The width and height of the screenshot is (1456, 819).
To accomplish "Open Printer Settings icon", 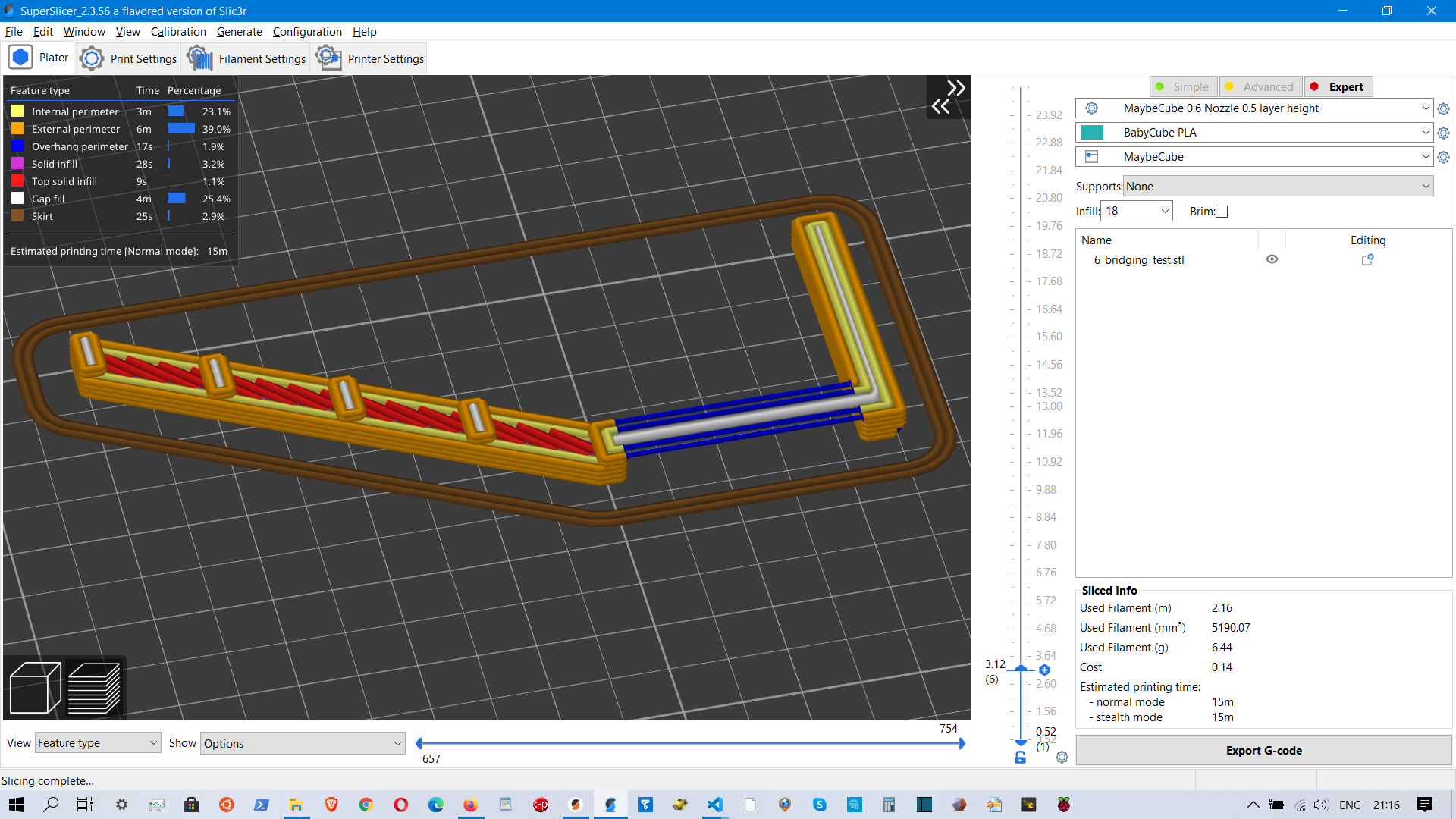I will click(328, 58).
